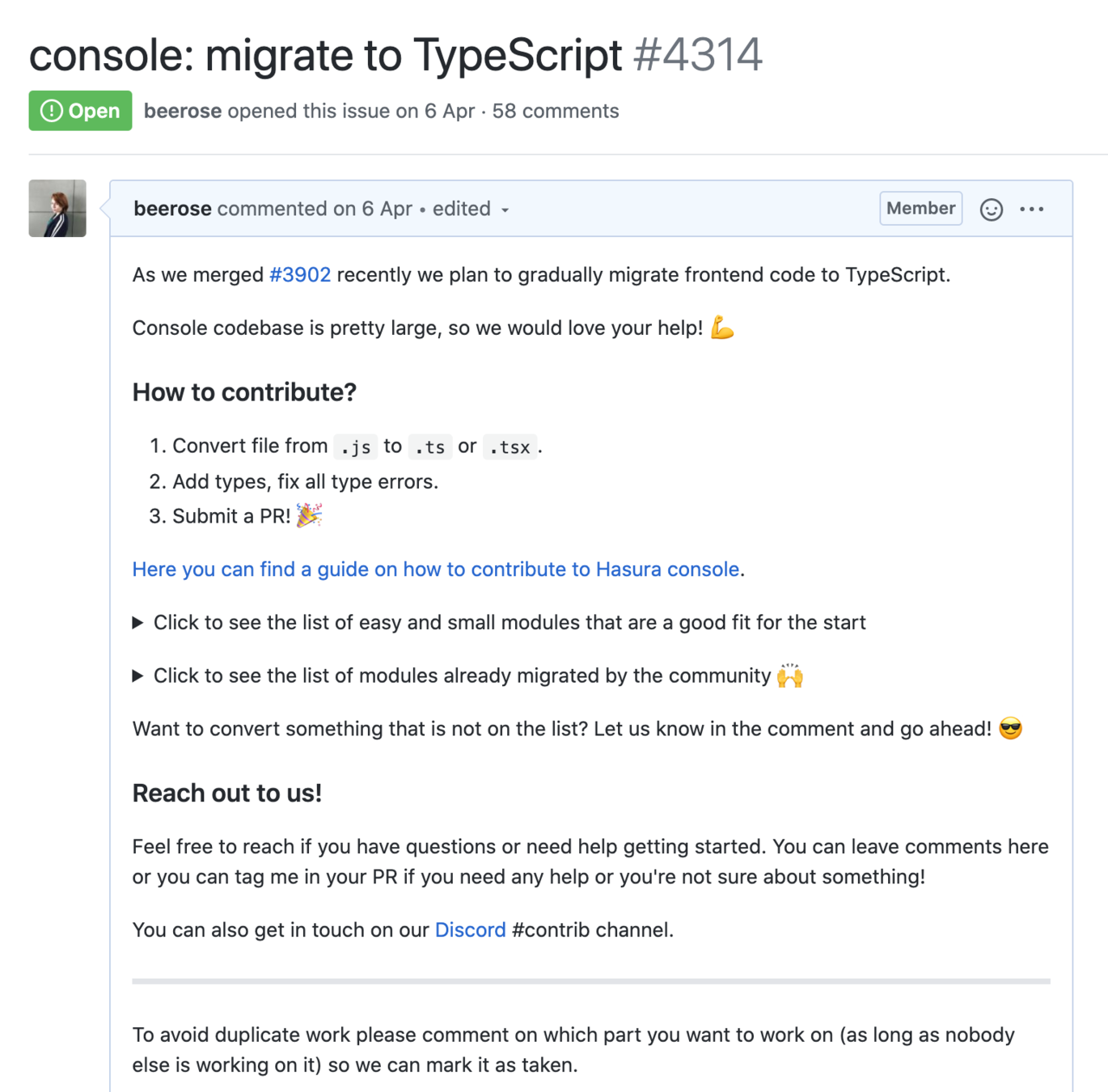Click the green Open issue status badge
Screen dimensions: 1108x1092
click(x=80, y=111)
